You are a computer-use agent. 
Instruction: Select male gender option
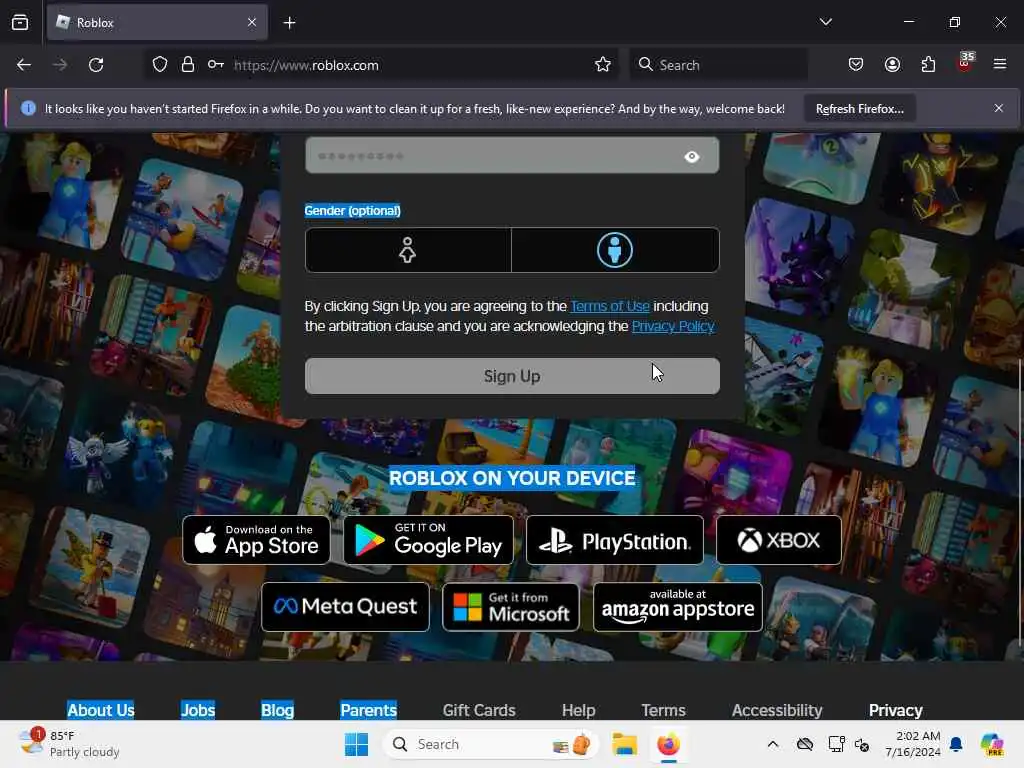(615, 250)
